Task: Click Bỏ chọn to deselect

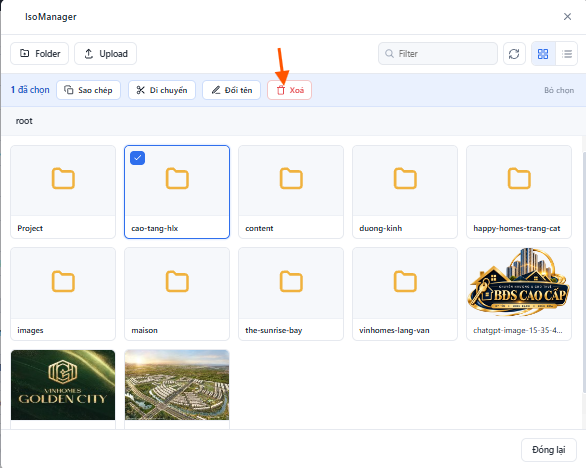Action: 559,90
